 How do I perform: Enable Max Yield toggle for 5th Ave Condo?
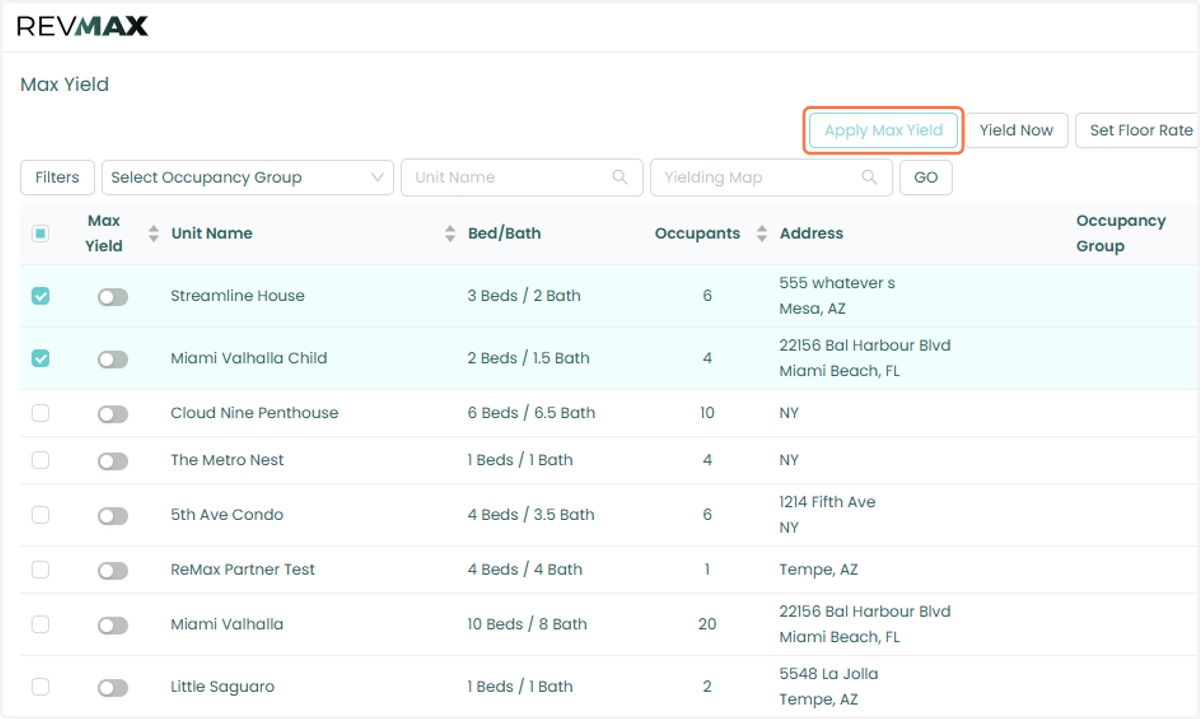[x=113, y=516]
